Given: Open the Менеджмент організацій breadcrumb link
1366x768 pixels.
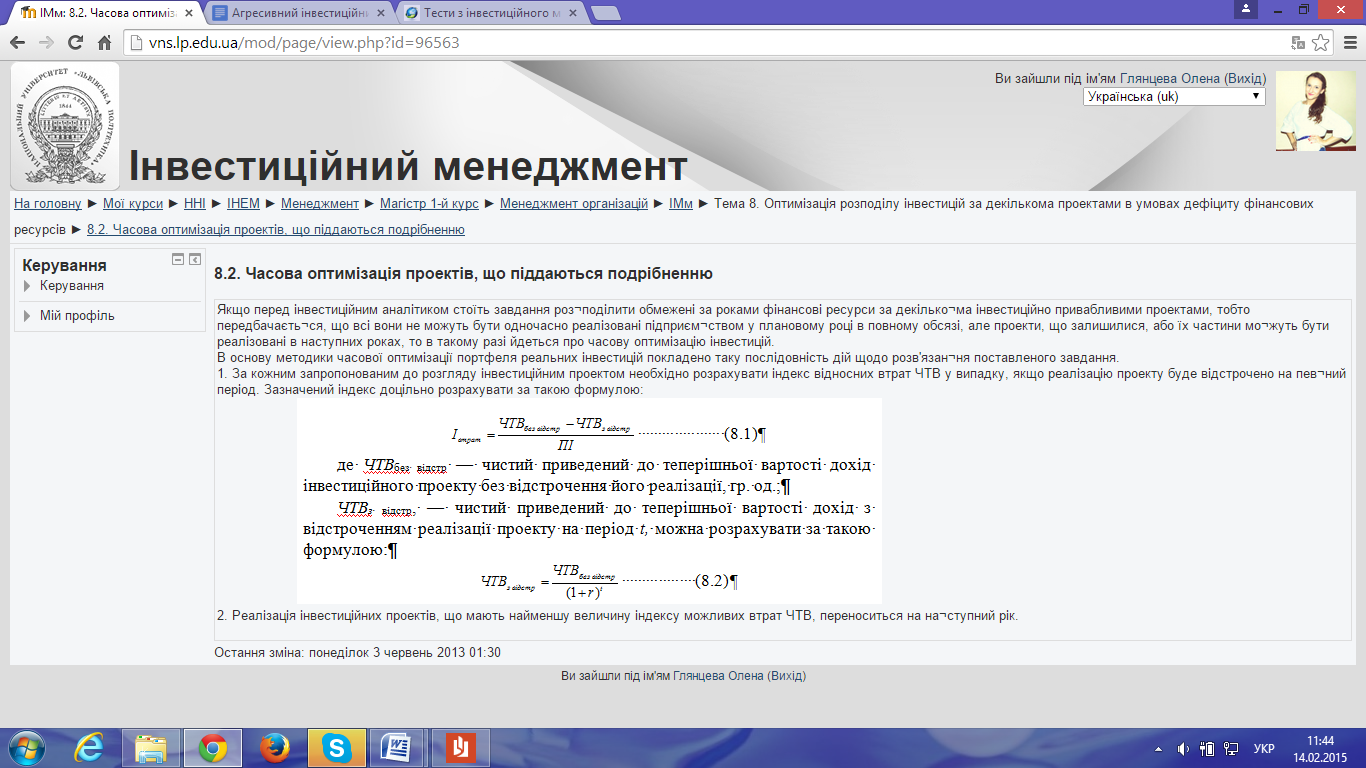Looking at the screenshot, I should 574,204.
